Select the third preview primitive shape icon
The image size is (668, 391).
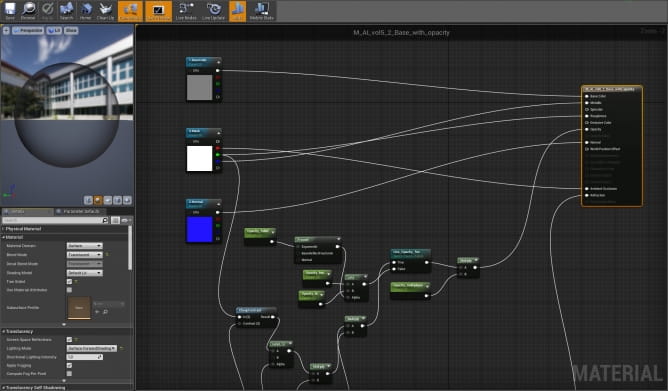tap(108, 200)
